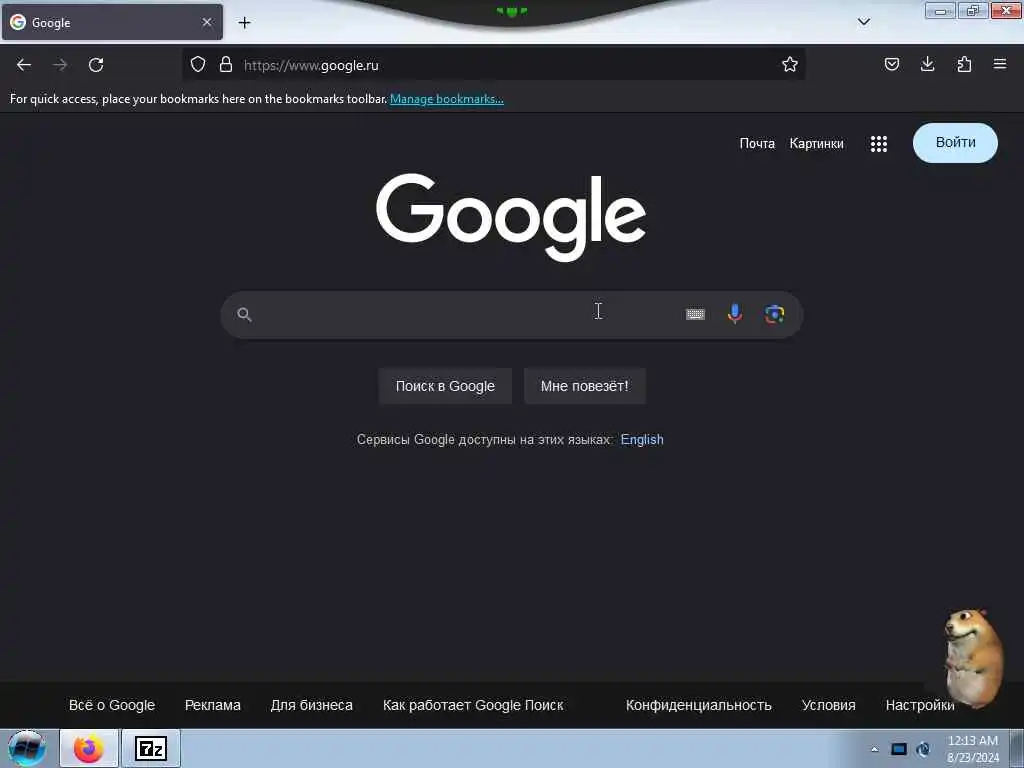1024x768 pixels.
Task: Reload the page with the refresh icon
Action: [x=96, y=65]
